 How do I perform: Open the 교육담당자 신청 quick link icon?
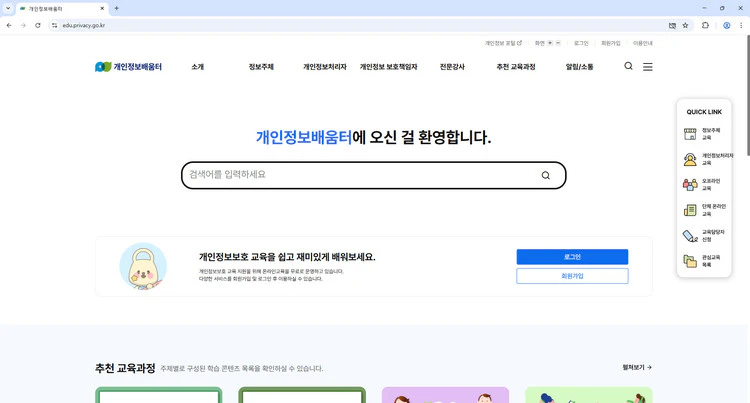(x=690, y=236)
